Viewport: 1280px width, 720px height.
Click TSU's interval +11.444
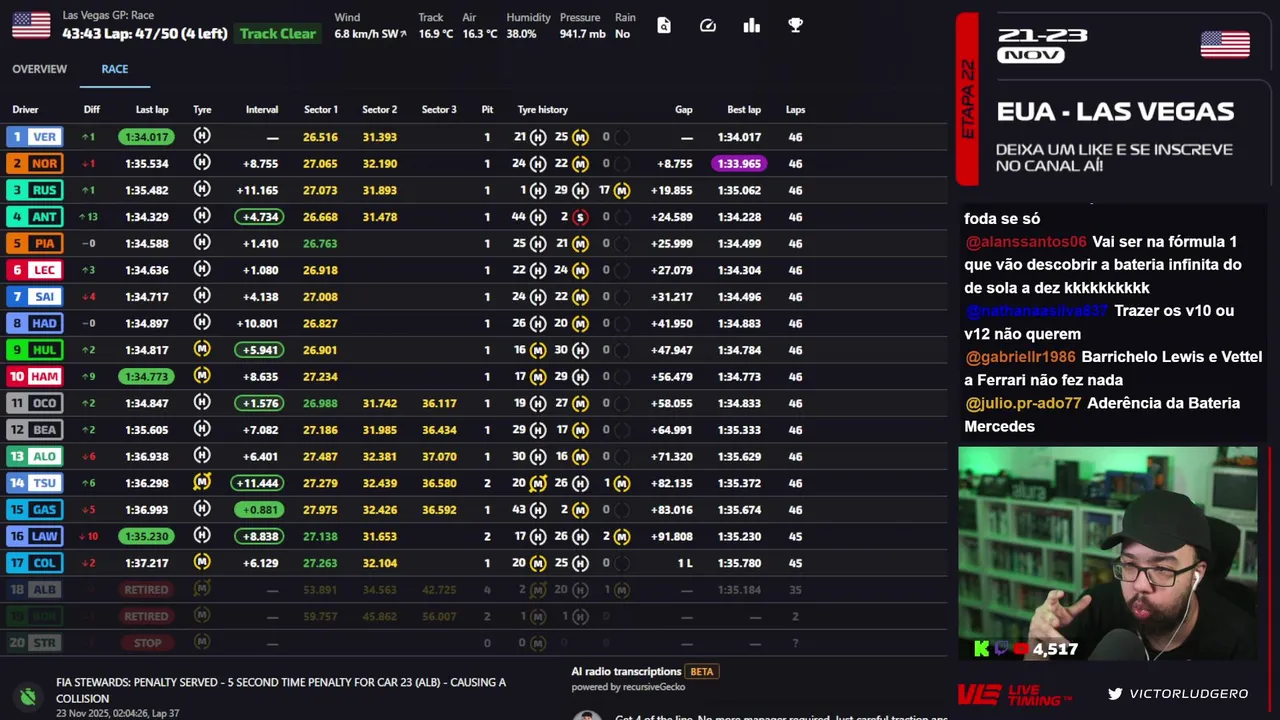pos(256,483)
